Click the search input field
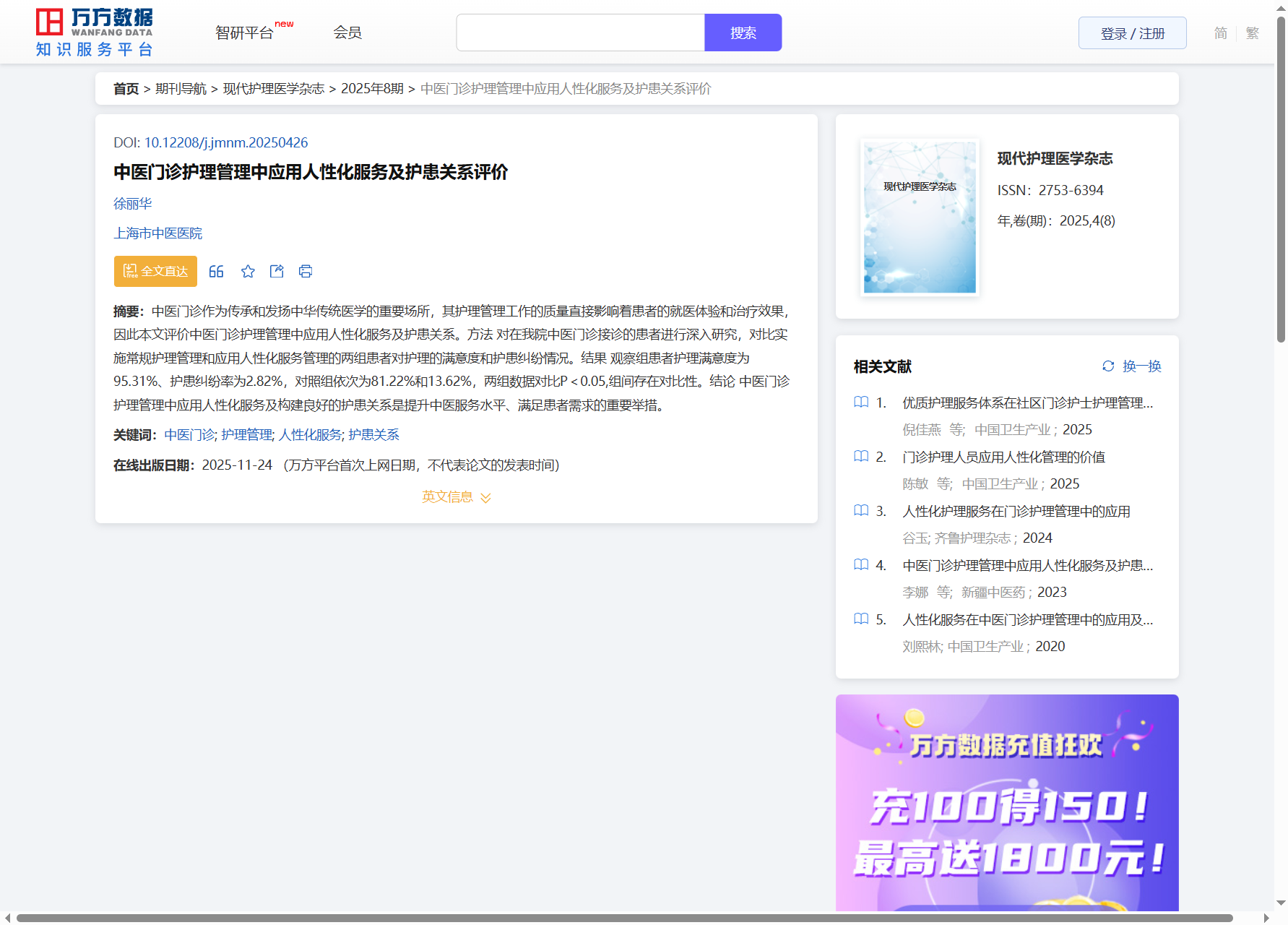Screen dimensions: 1288x925 click(580, 33)
